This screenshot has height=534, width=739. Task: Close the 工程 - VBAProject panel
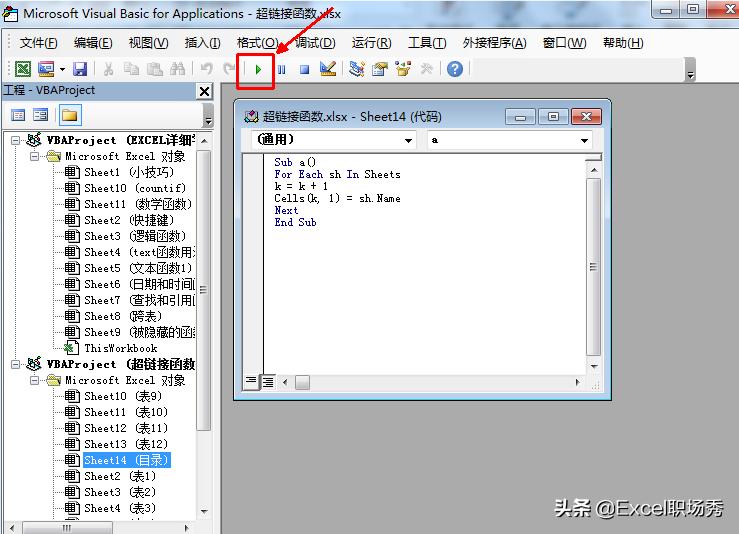pos(205,91)
